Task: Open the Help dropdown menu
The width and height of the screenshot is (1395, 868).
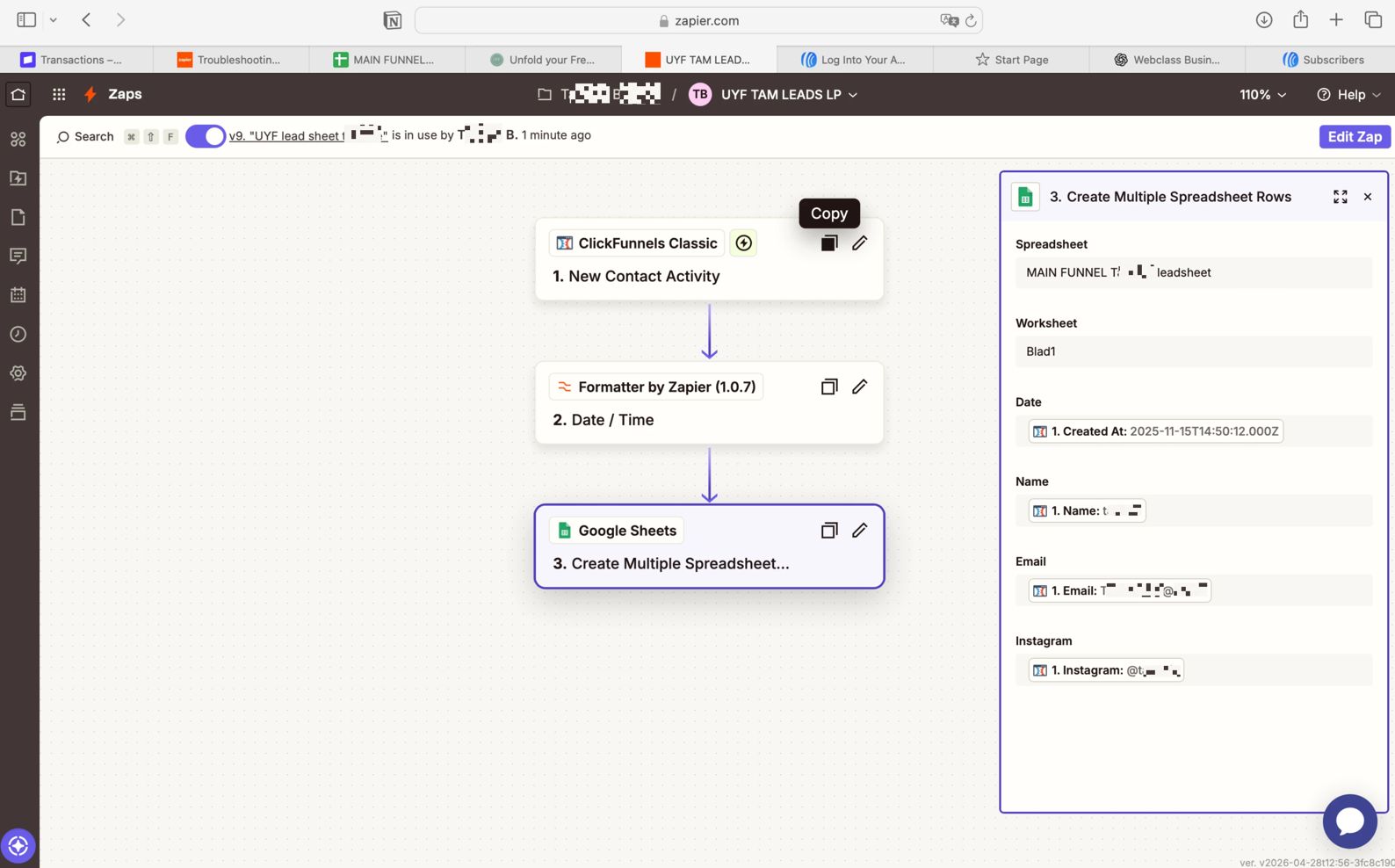Action: coord(1348,94)
